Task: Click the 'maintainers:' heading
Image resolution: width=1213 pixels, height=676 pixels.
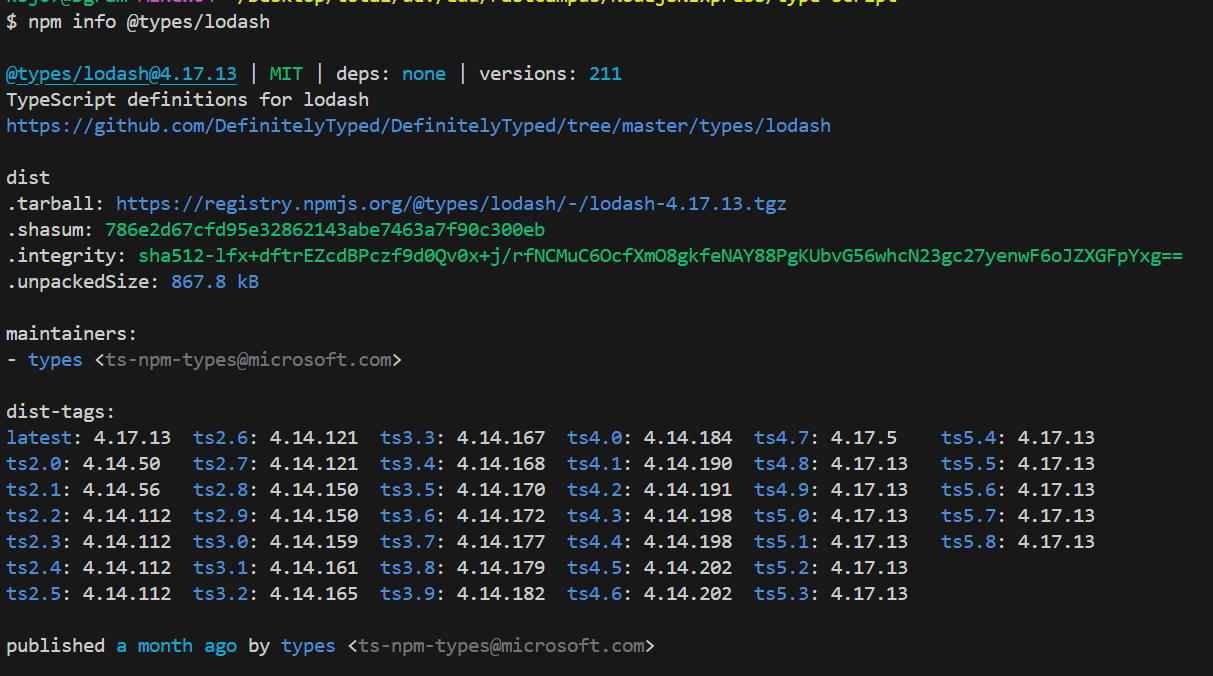Action: (x=72, y=334)
